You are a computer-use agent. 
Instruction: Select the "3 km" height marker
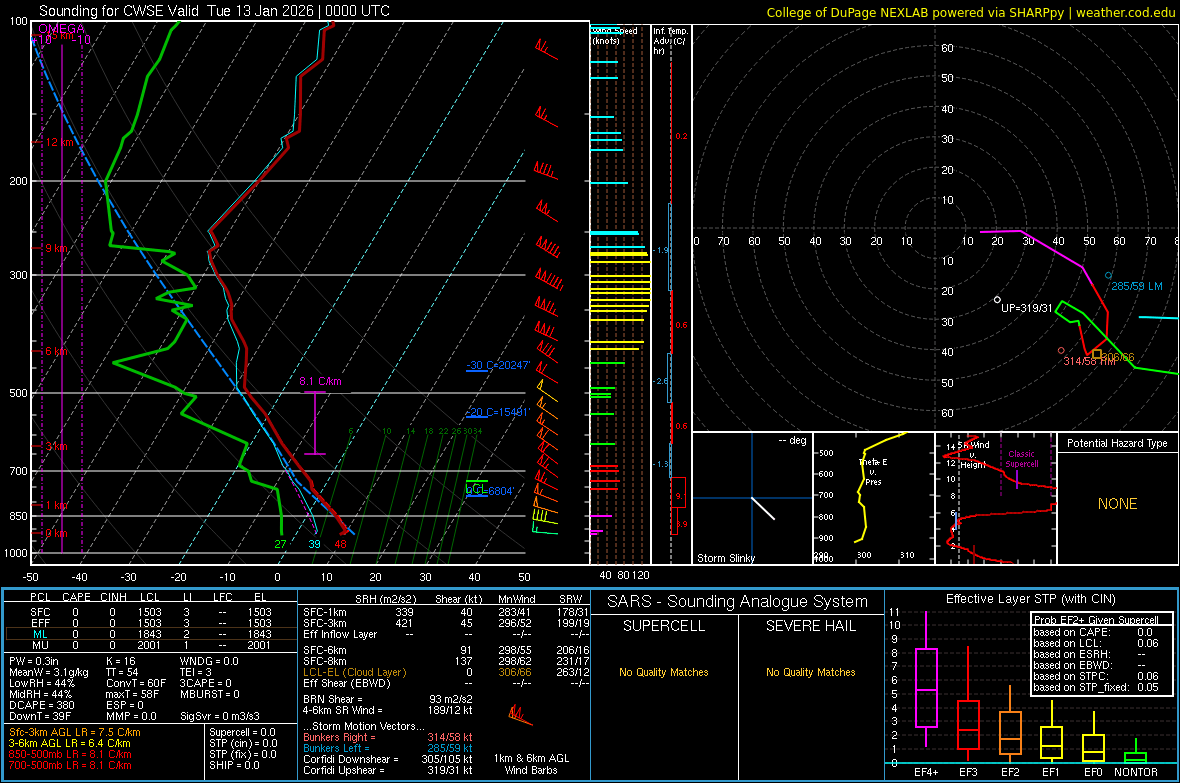[x=56, y=446]
